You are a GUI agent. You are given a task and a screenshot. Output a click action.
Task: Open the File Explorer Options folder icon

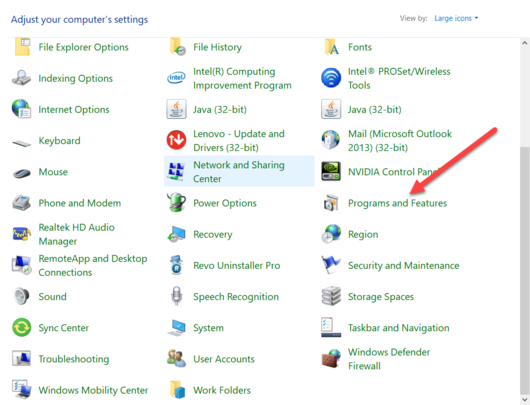[x=22, y=47]
